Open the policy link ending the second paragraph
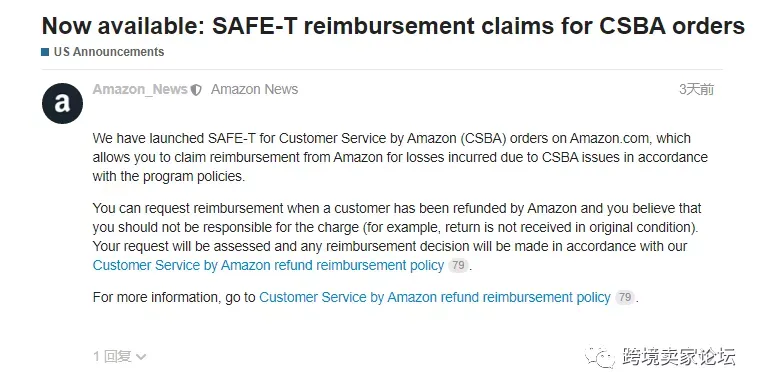760x390 pixels. [268, 265]
